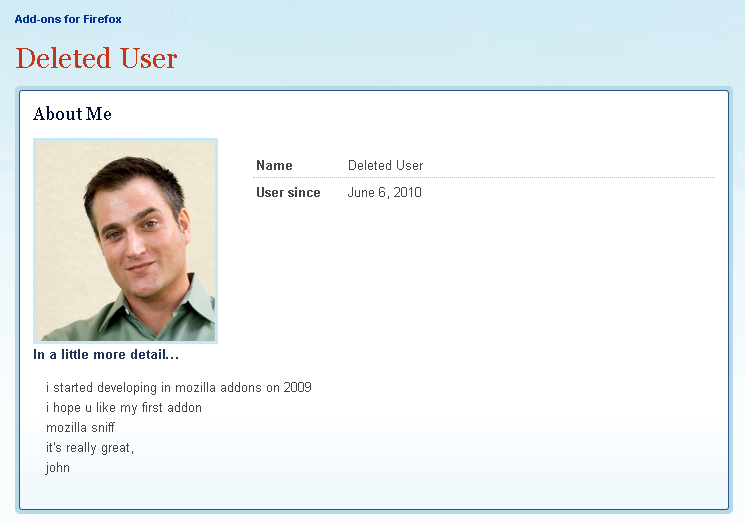The image size is (745, 522).
Task: Click the About Me section heading
Action: (x=72, y=114)
